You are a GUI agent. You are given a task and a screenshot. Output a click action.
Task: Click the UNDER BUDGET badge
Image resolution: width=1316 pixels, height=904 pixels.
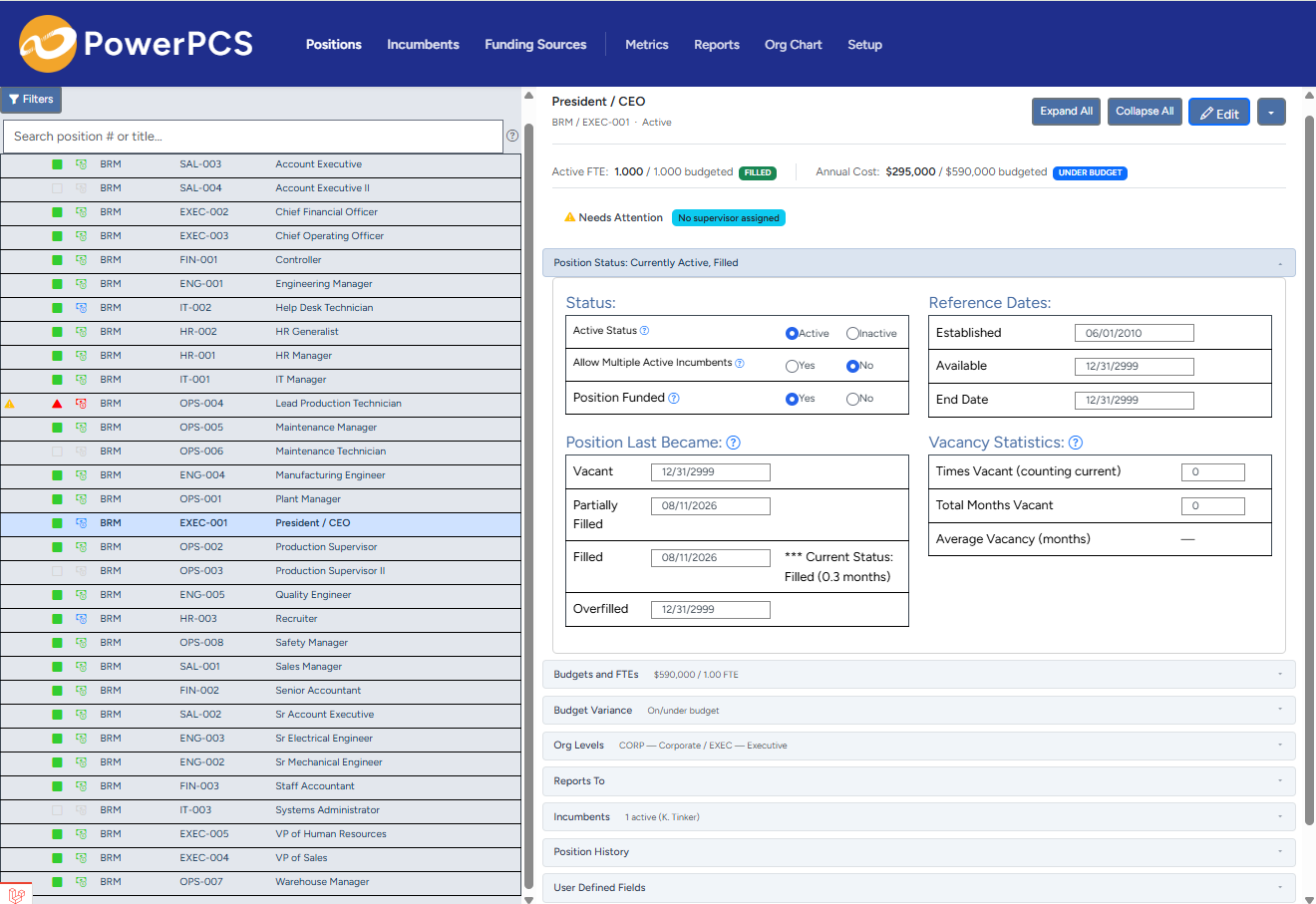click(1090, 172)
